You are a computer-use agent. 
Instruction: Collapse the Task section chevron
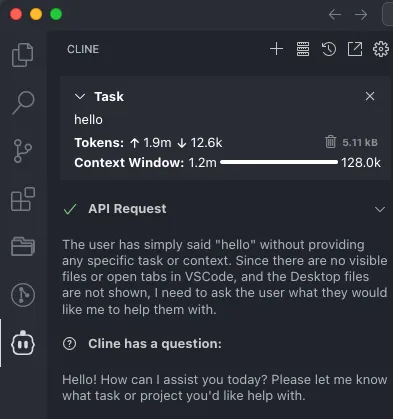point(80,97)
